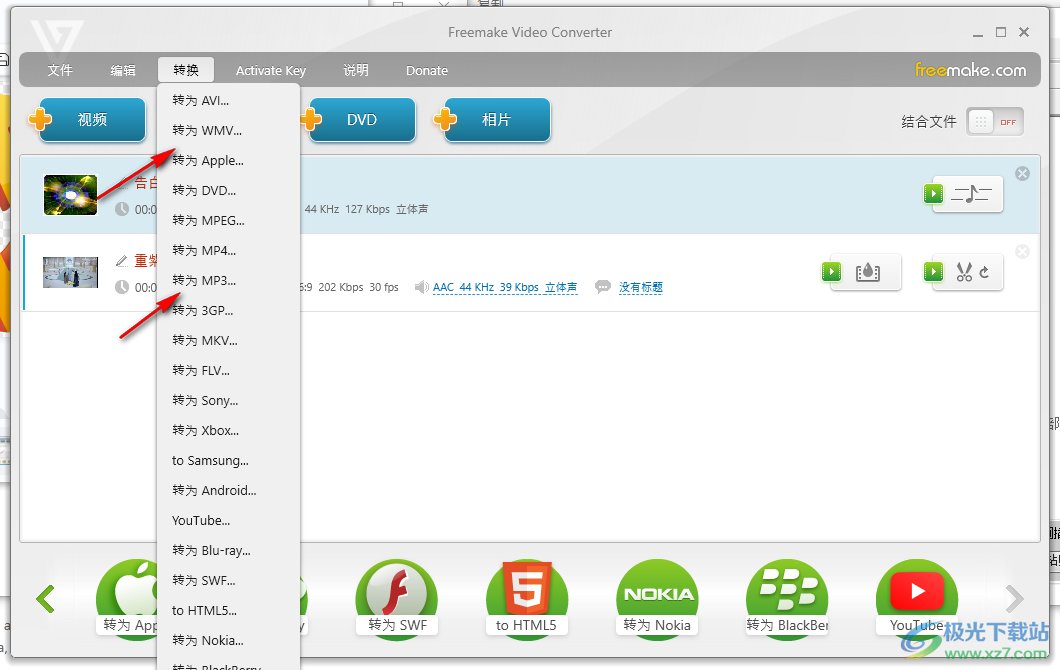The height and width of the screenshot is (670, 1060).
Task: Toggle the 结合文件 OFF switch
Action: (994, 122)
